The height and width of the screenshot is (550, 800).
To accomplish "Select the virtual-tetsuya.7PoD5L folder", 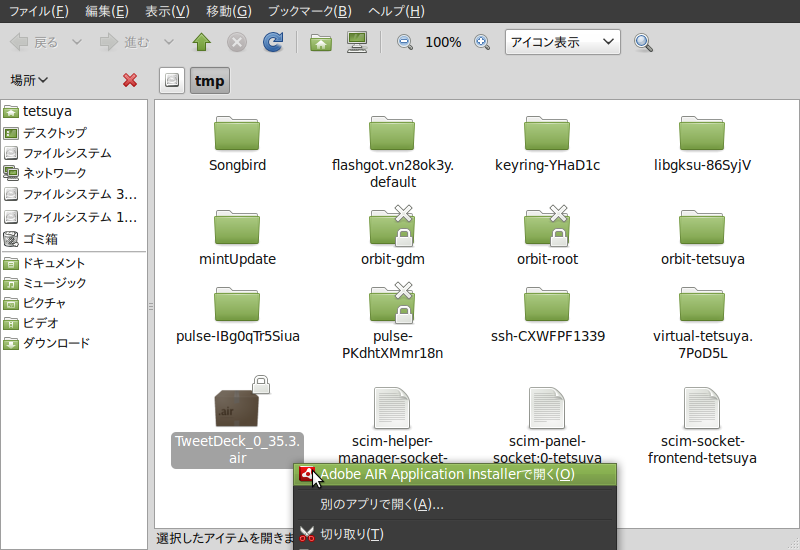I will [x=703, y=323].
